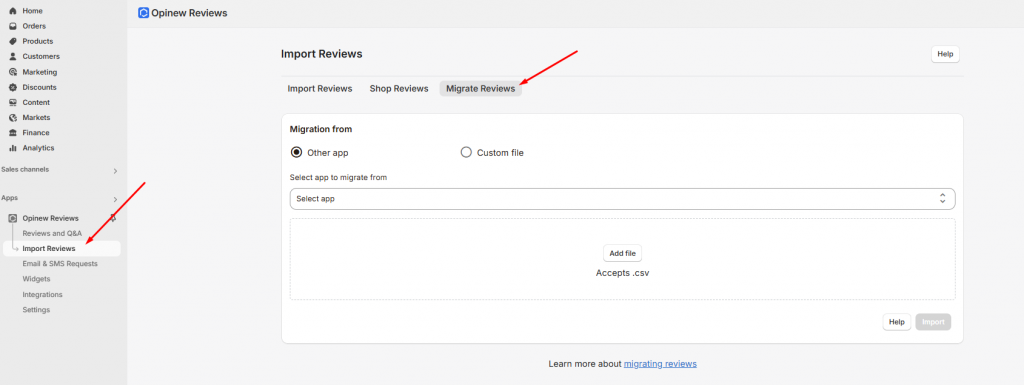This screenshot has width=1024, height=385.
Task: Open Email & SMS Requests in sidebar
Action: (x=60, y=264)
